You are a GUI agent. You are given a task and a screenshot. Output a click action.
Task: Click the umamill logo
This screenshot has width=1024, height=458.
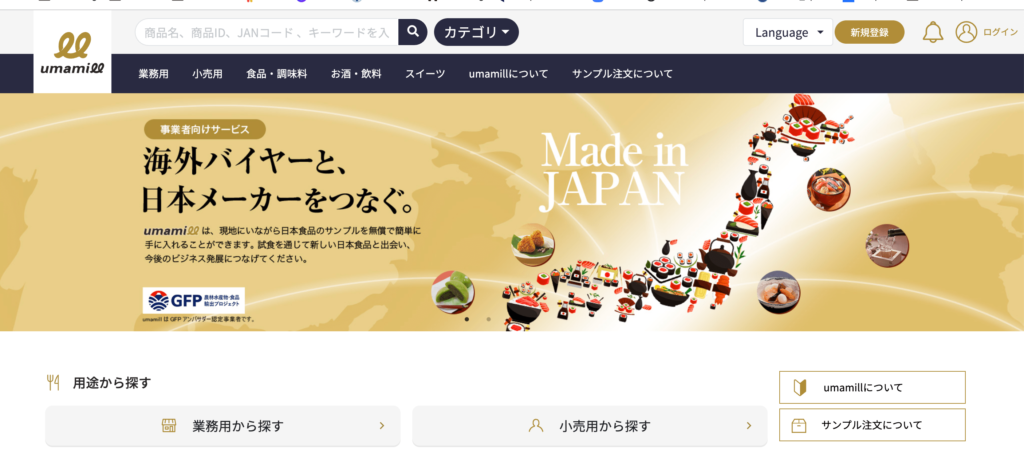click(x=72, y=52)
